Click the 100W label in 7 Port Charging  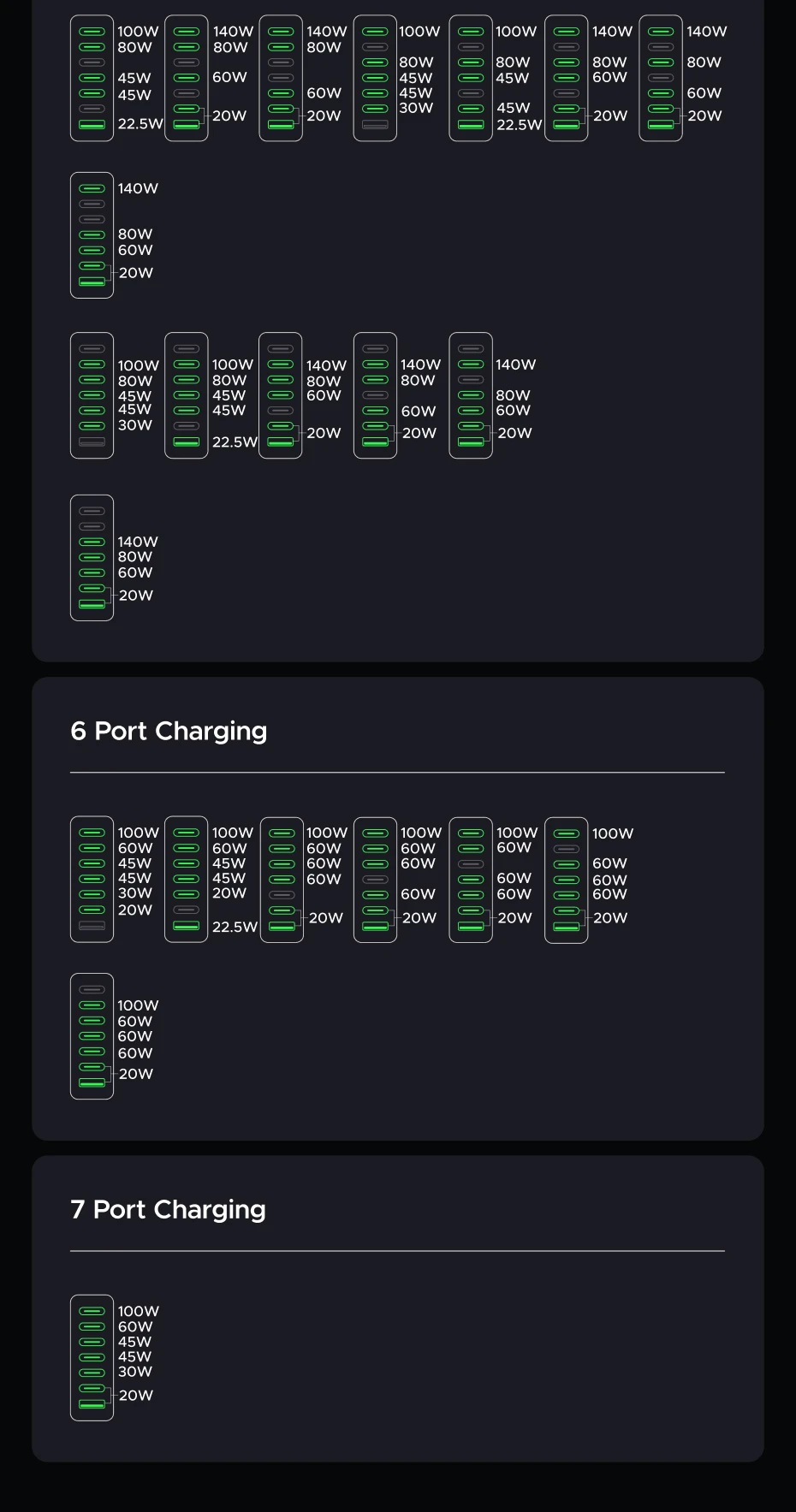(x=139, y=1311)
